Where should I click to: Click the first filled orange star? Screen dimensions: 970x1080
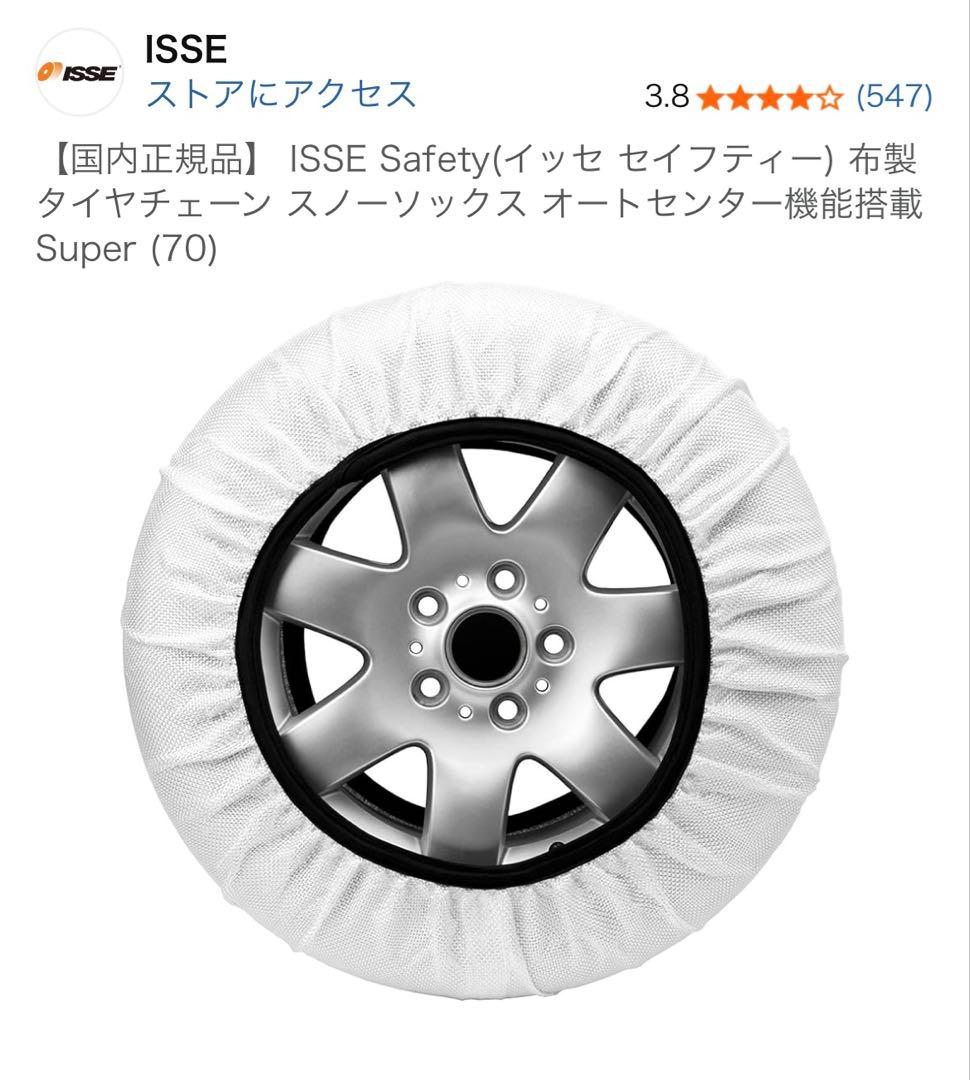(x=710, y=97)
